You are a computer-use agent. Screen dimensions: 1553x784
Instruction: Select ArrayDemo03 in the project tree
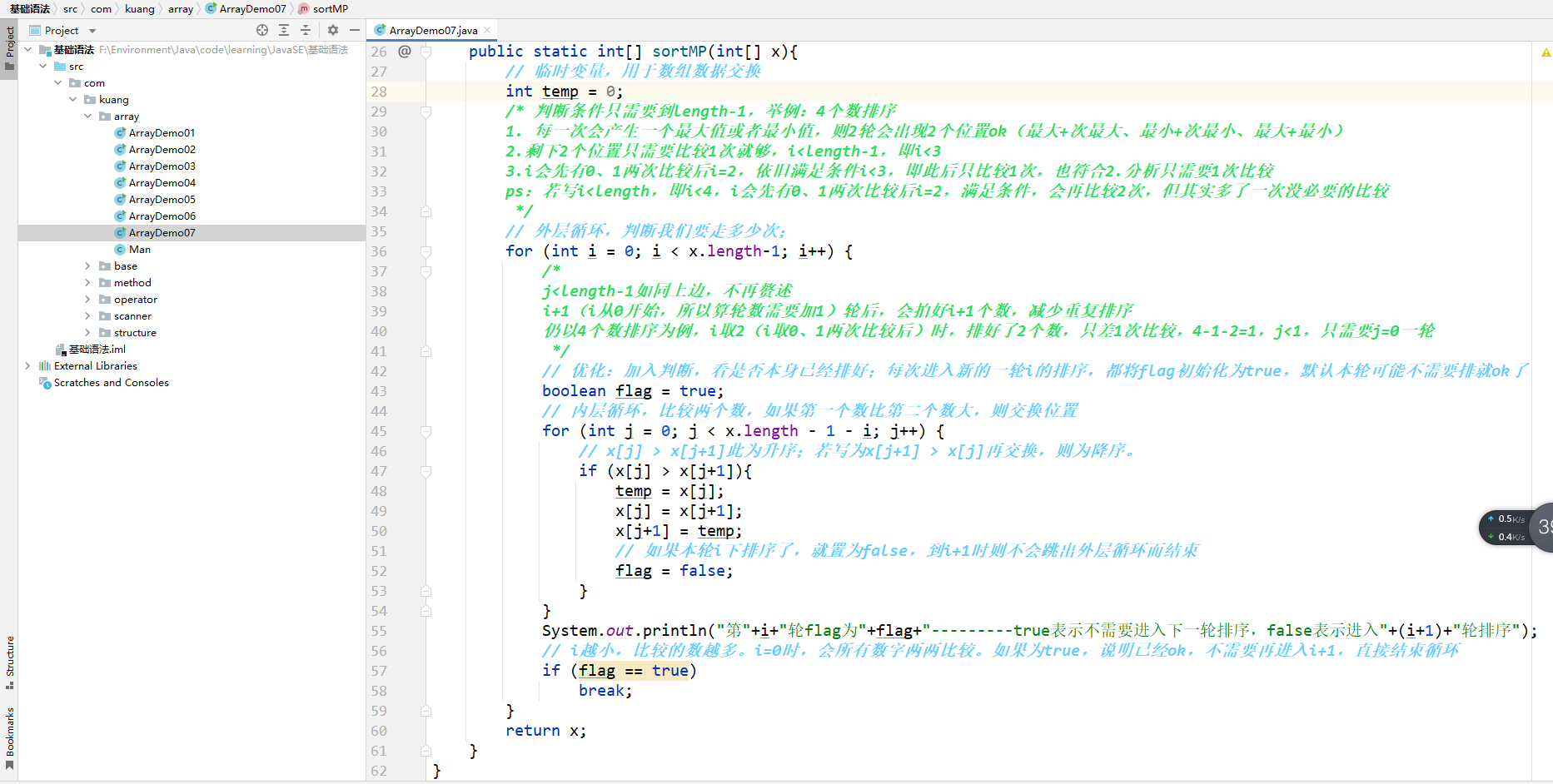click(x=162, y=166)
